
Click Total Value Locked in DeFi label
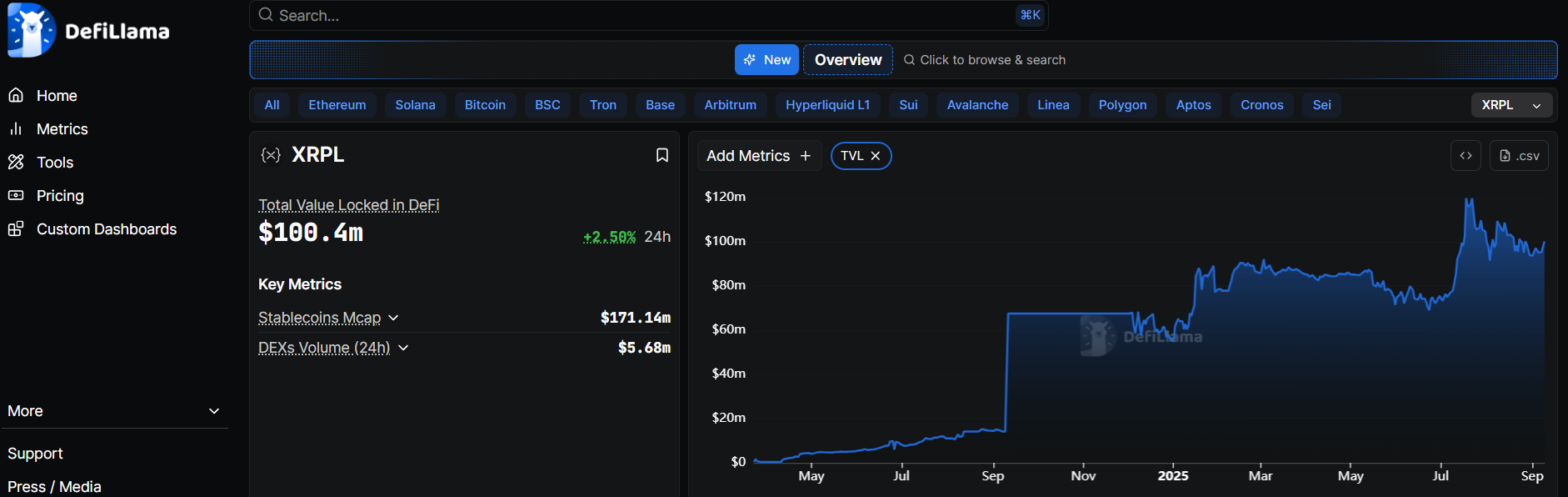click(x=348, y=205)
